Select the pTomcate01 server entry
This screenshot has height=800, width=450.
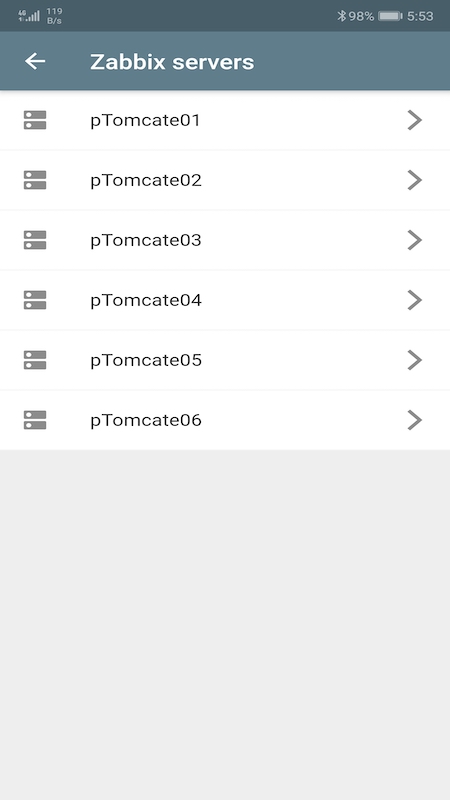click(x=225, y=120)
